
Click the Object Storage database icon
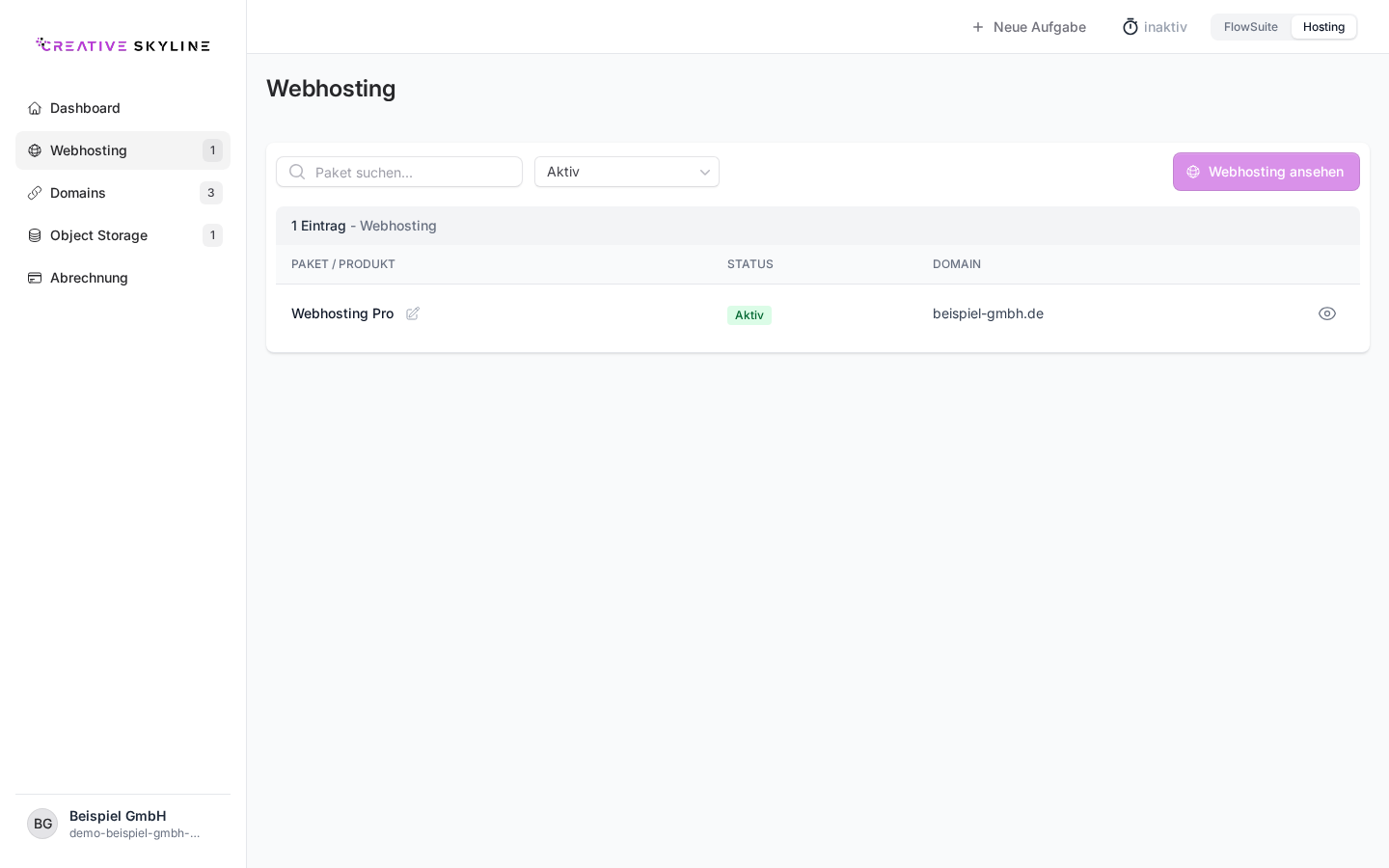[35, 235]
